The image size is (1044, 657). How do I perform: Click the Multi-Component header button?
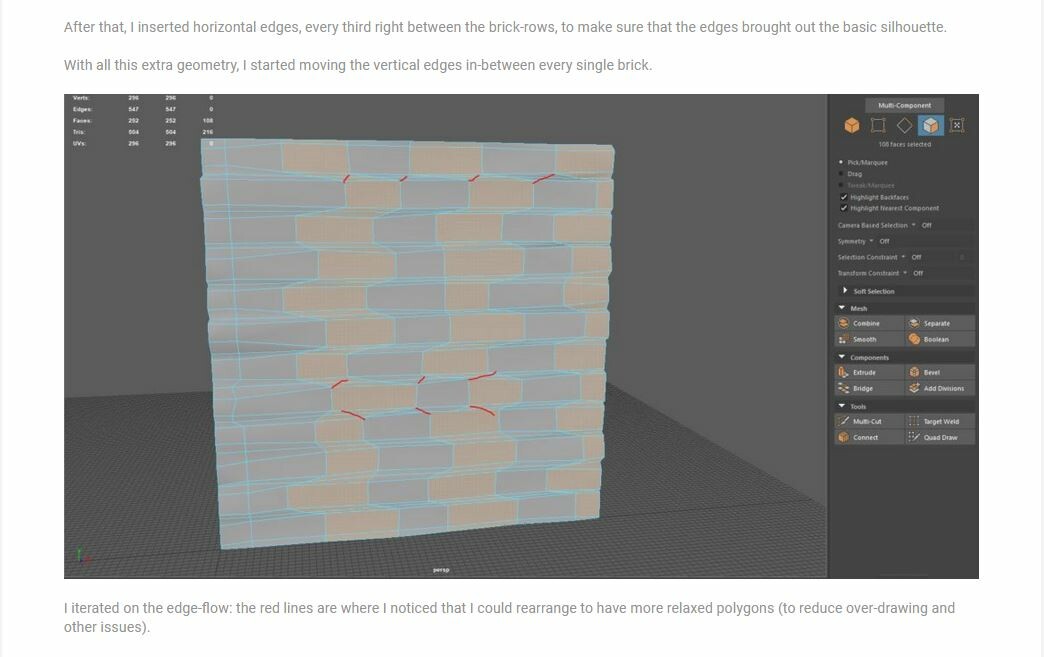pos(904,105)
